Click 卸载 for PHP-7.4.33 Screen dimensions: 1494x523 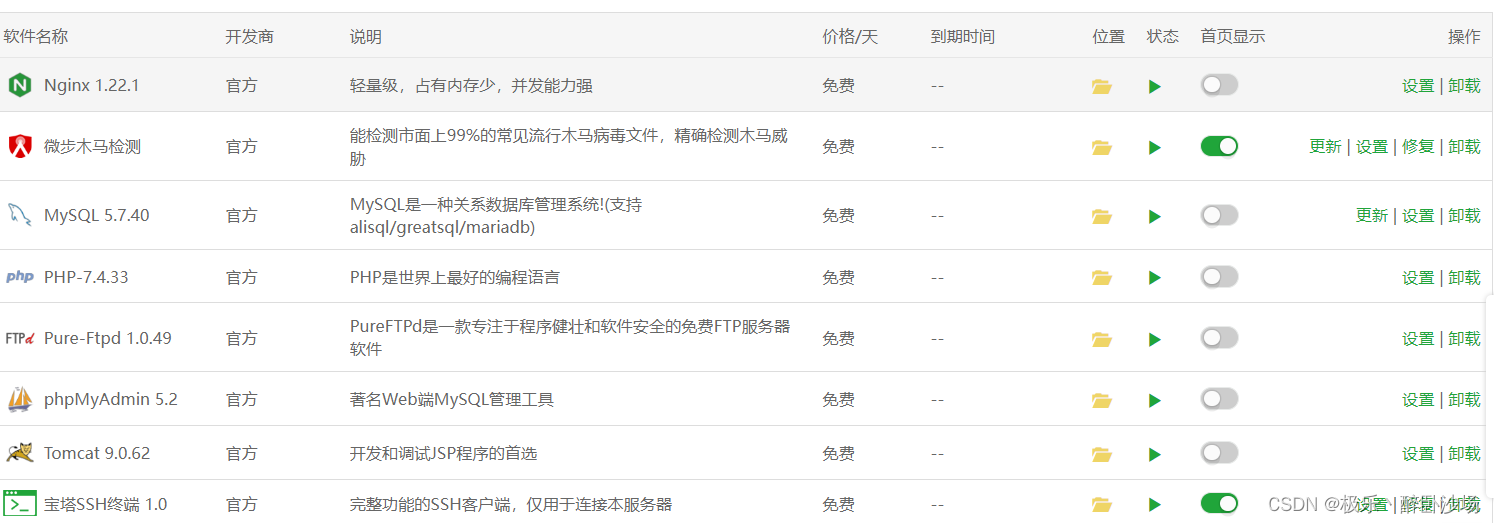(x=1464, y=278)
